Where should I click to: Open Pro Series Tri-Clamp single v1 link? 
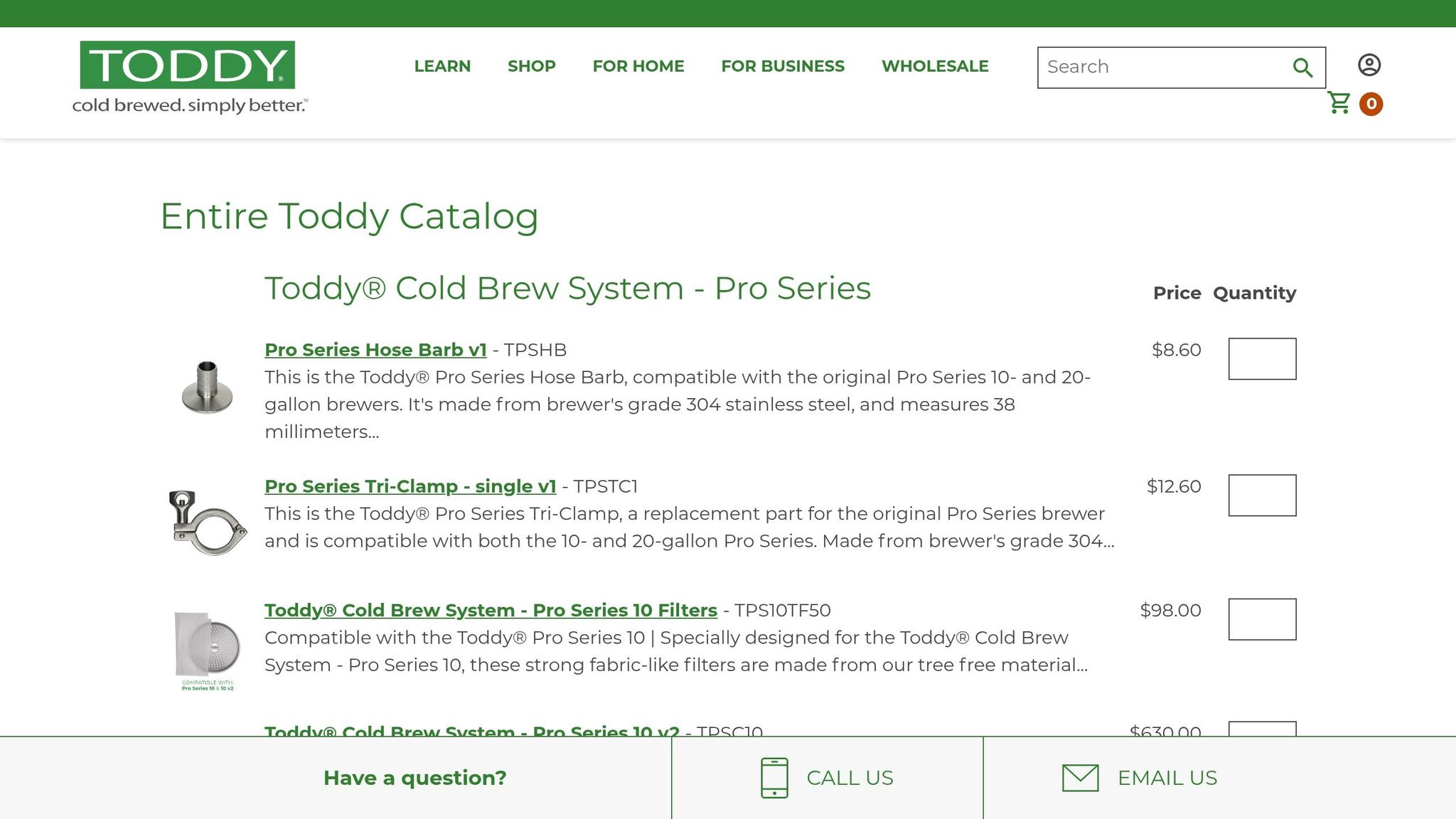[x=410, y=486]
